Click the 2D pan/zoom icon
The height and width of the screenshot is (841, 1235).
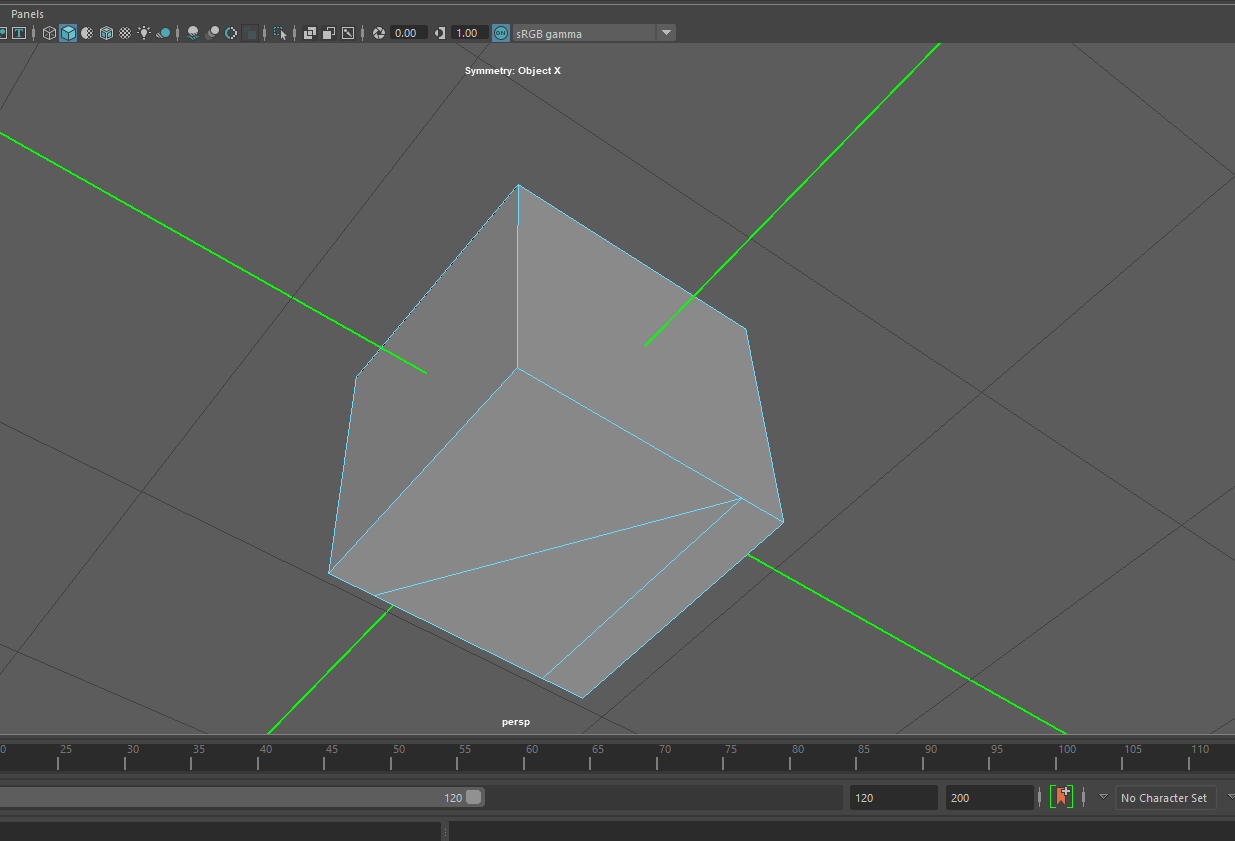click(348, 33)
